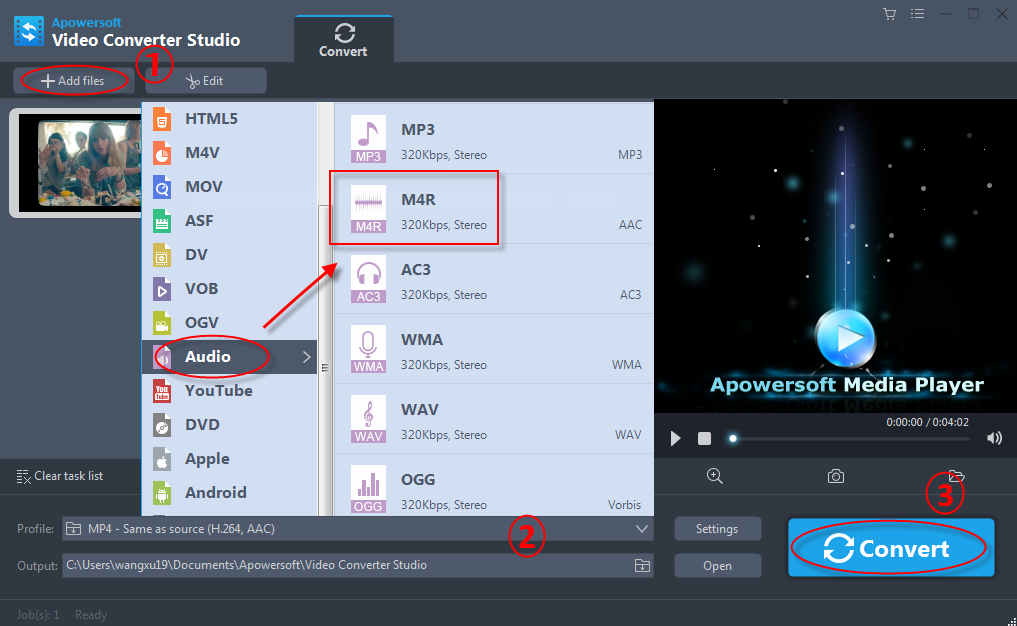The image size is (1017, 626).
Task: Start conversion with Convert button
Action: click(x=890, y=548)
